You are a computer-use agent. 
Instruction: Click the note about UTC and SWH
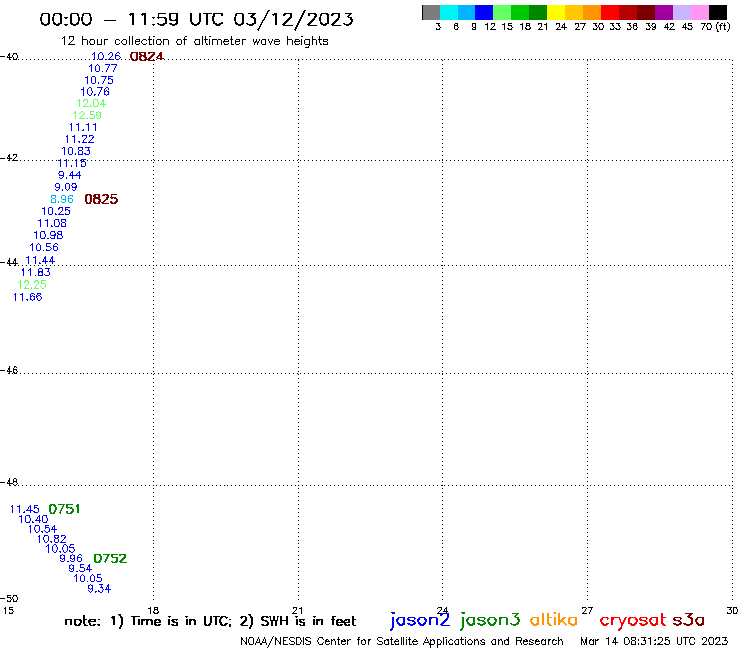pyautogui.click(x=210, y=621)
